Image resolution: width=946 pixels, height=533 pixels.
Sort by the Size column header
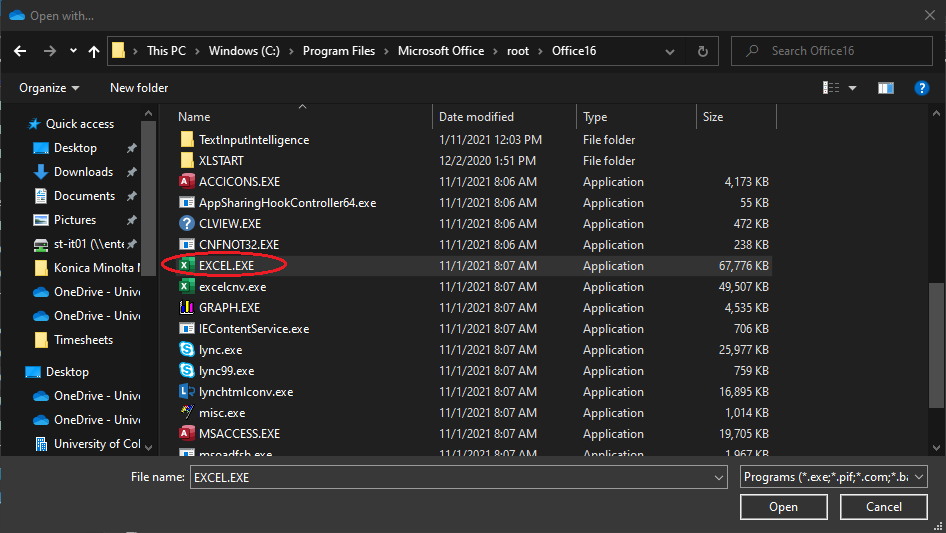click(x=713, y=117)
